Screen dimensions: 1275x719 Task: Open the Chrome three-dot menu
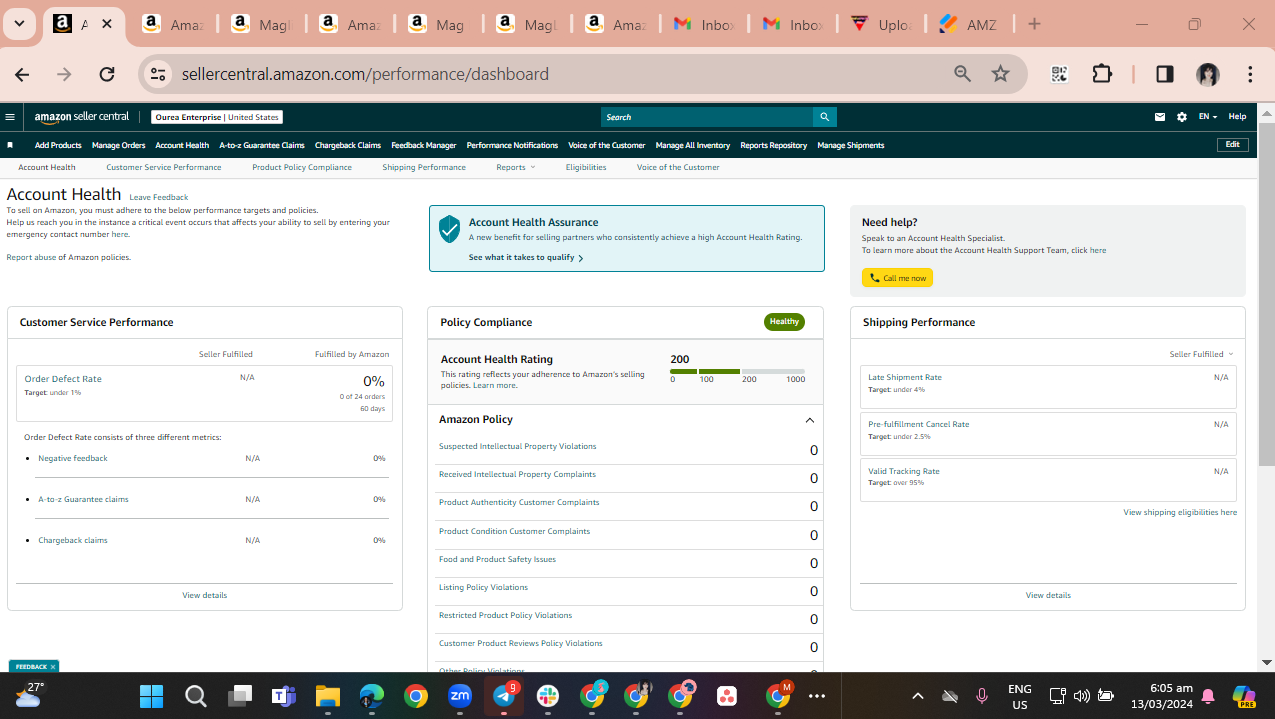coord(1250,74)
